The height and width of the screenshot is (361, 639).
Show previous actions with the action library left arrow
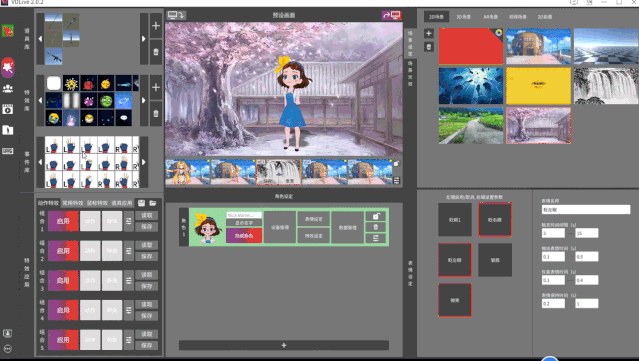tap(40, 162)
